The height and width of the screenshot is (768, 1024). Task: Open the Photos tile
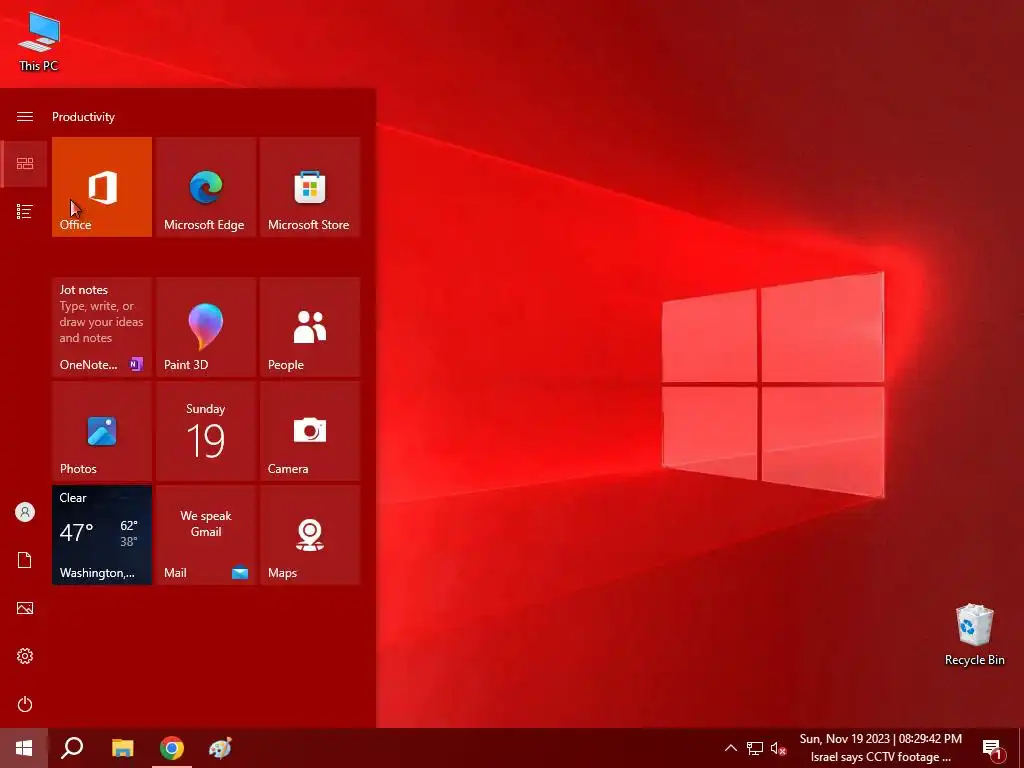(x=102, y=431)
